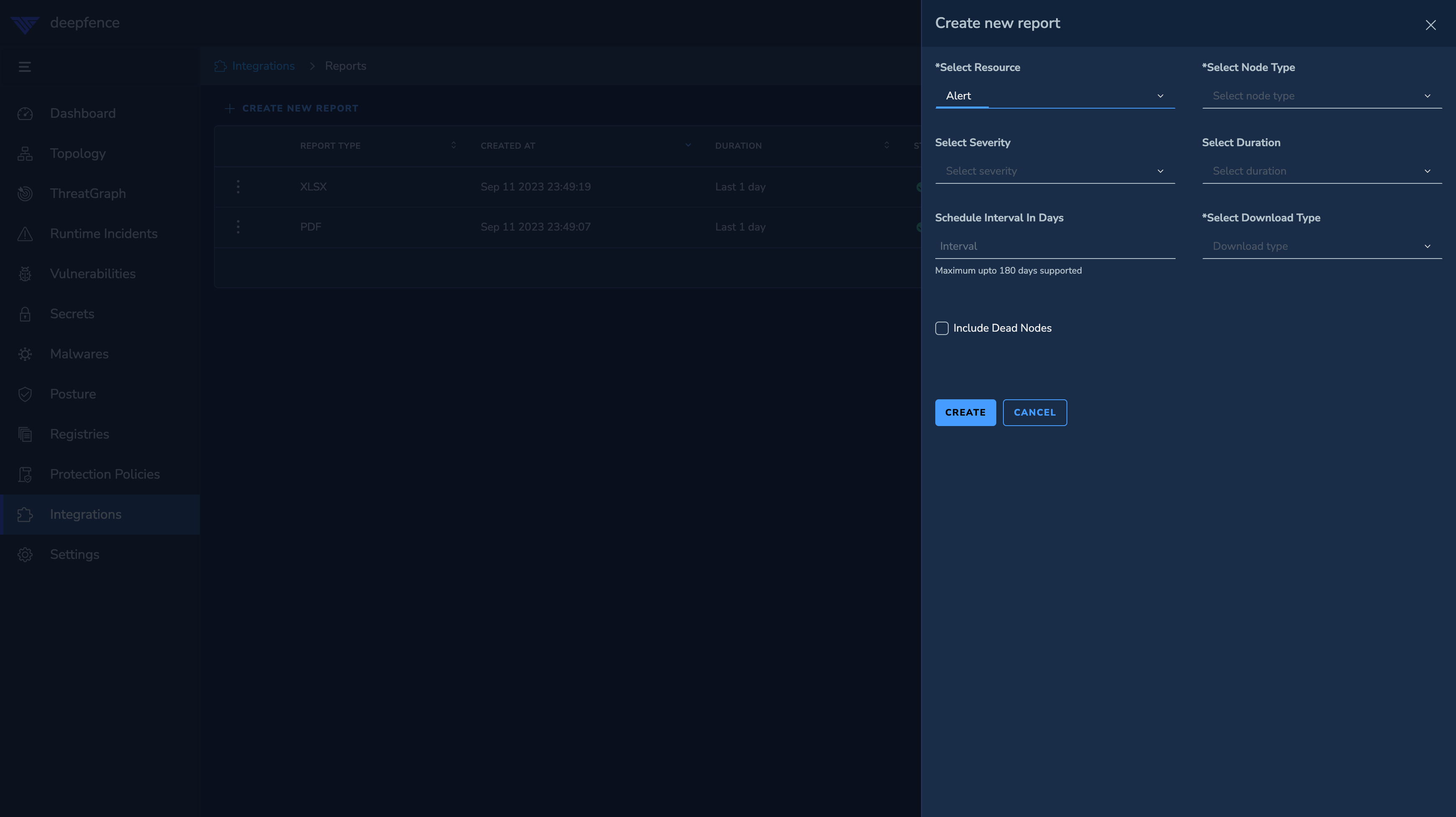Click the Runtime Incidents warning icon
This screenshot has width=1456, height=817.
point(25,234)
